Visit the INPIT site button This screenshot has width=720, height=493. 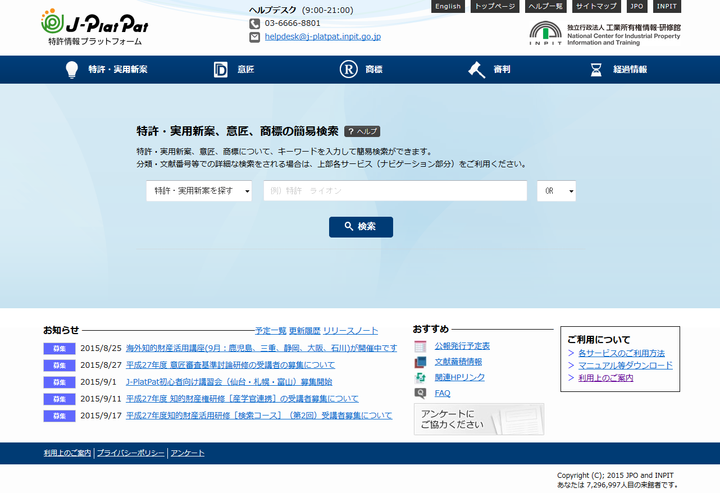coord(667,6)
